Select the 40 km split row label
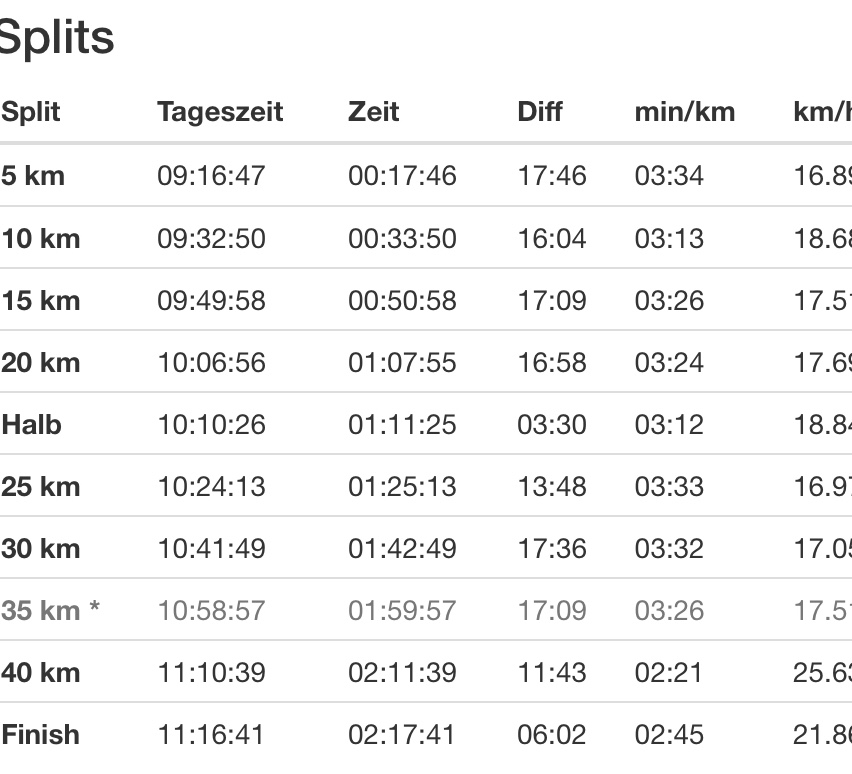The height and width of the screenshot is (774, 852). pyautogui.click(x=41, y=672)
